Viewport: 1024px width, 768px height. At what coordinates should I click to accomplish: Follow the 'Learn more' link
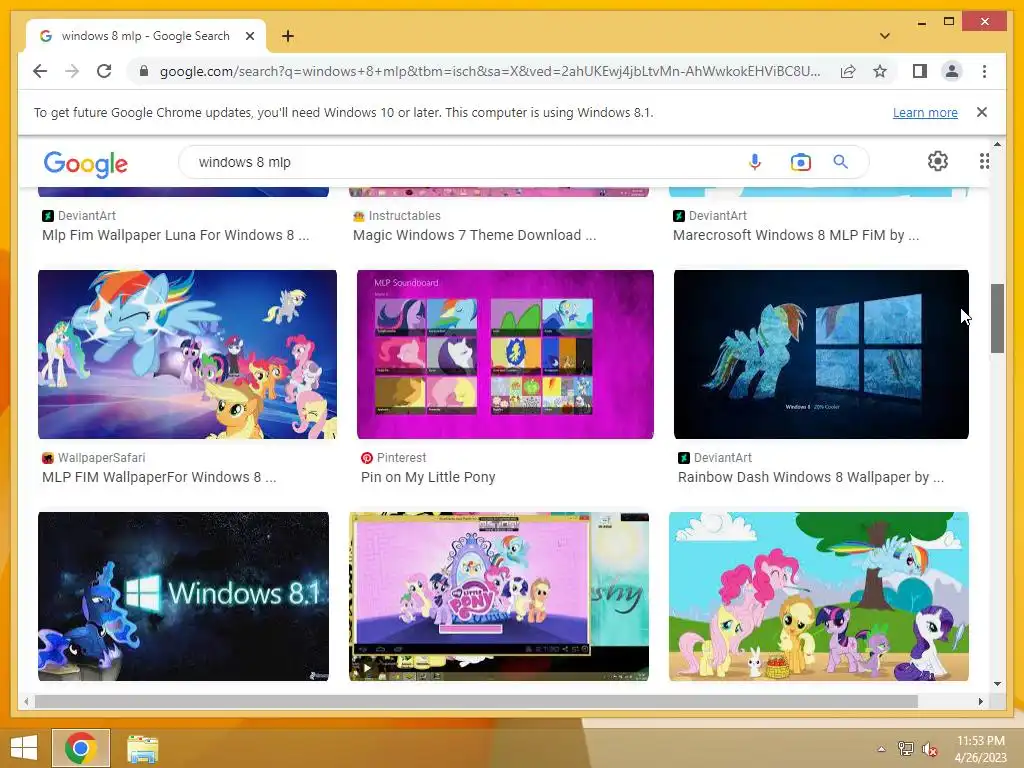(x=925, y=112)
